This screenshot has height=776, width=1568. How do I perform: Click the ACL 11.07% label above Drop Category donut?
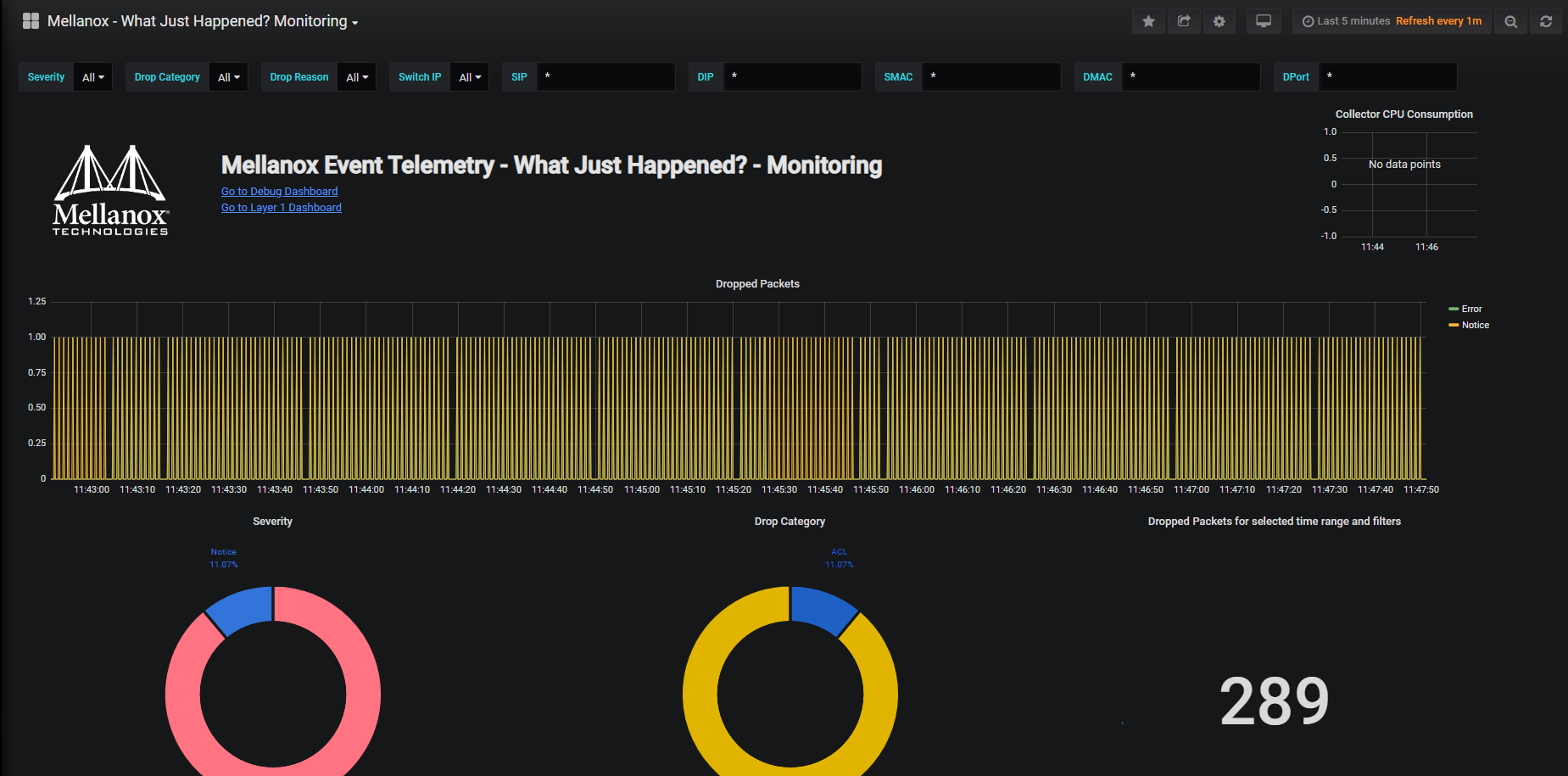tap(840, 558)
